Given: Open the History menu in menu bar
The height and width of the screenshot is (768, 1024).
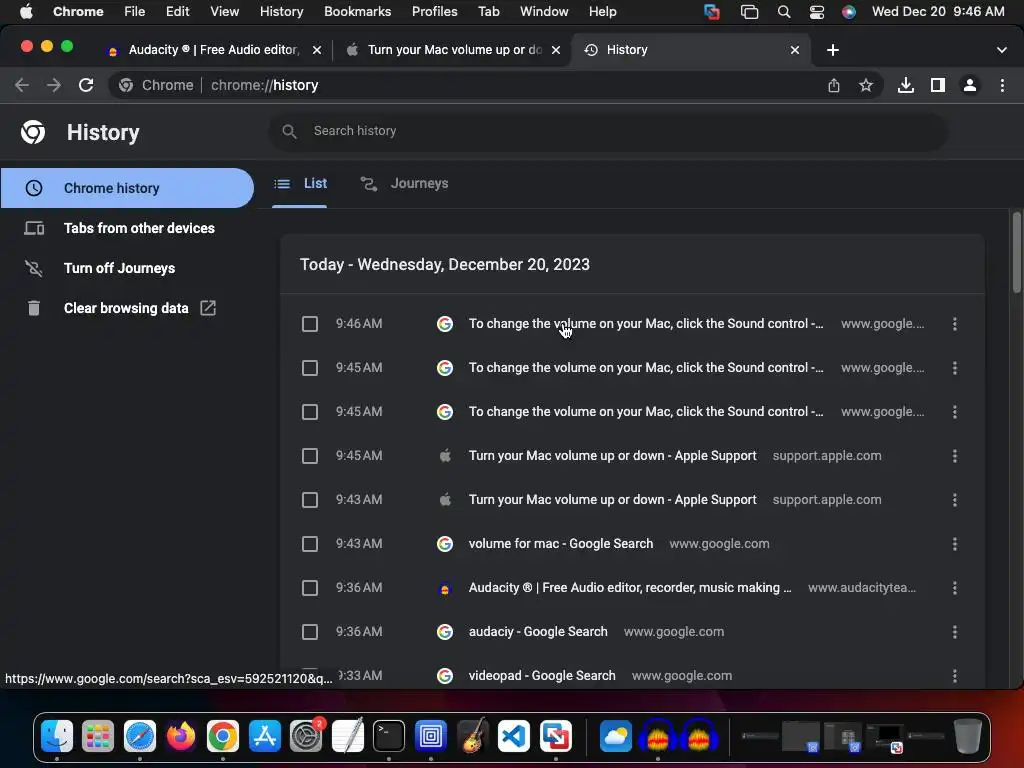Looking at the screenshot, I should coord(281,12).
